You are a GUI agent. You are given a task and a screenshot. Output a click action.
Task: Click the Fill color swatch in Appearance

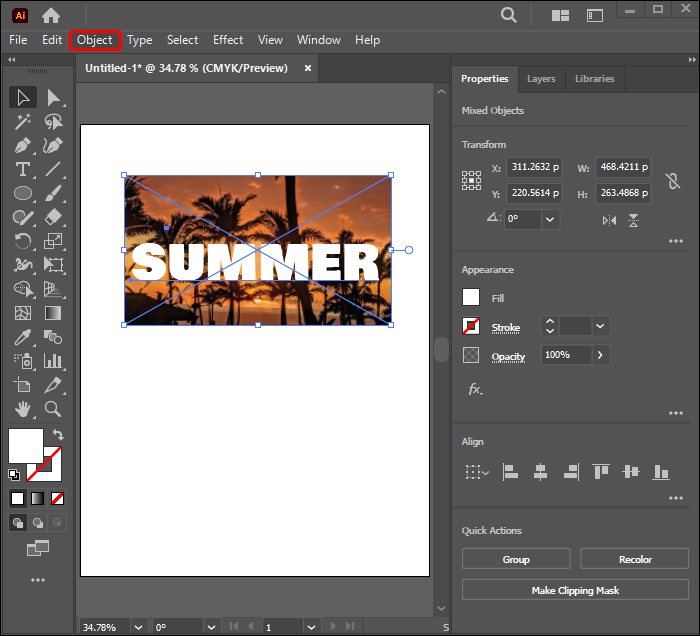[471, 297]
